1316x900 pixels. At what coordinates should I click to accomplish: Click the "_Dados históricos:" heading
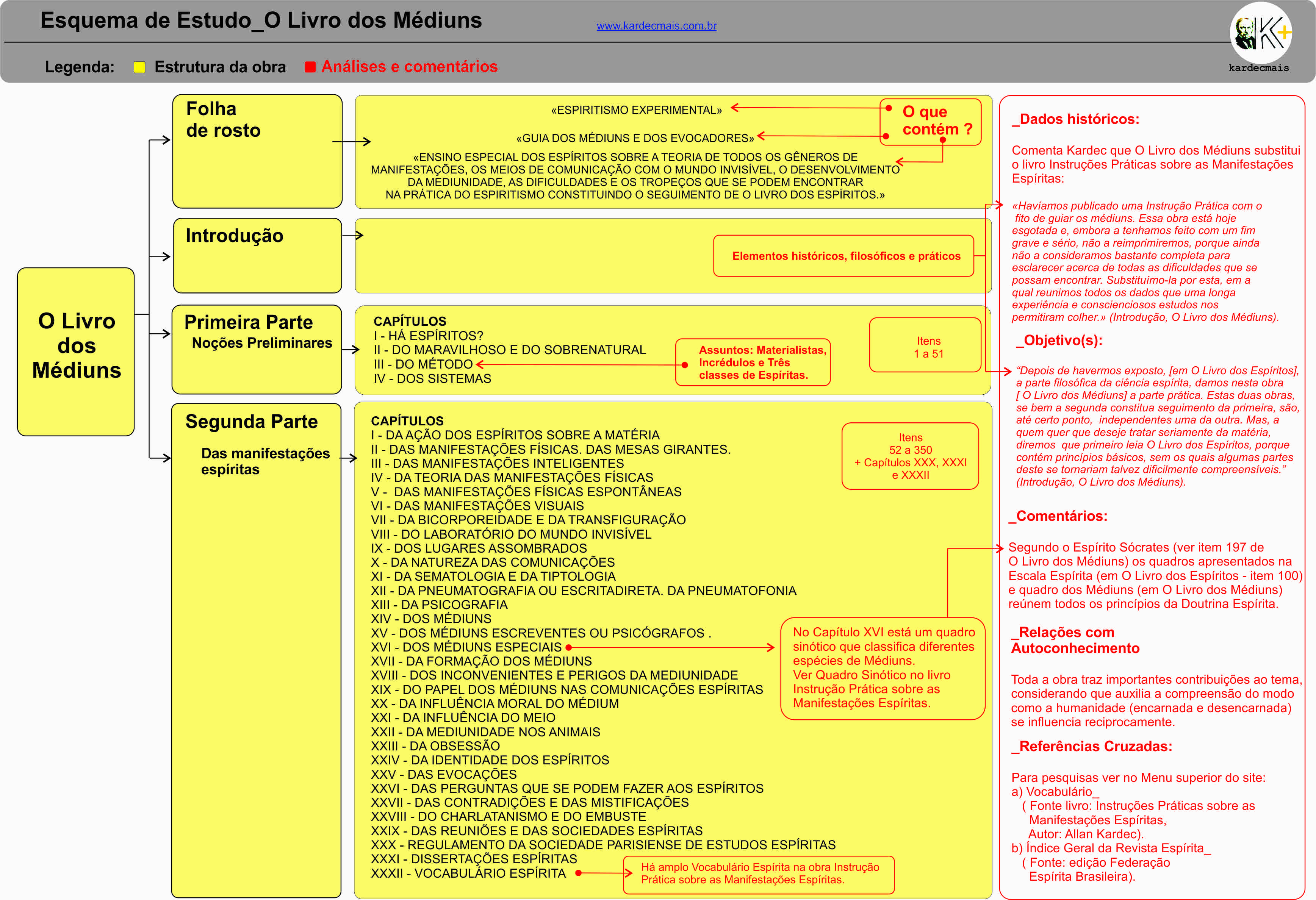pyautogui.click(x=1075, y=119)
